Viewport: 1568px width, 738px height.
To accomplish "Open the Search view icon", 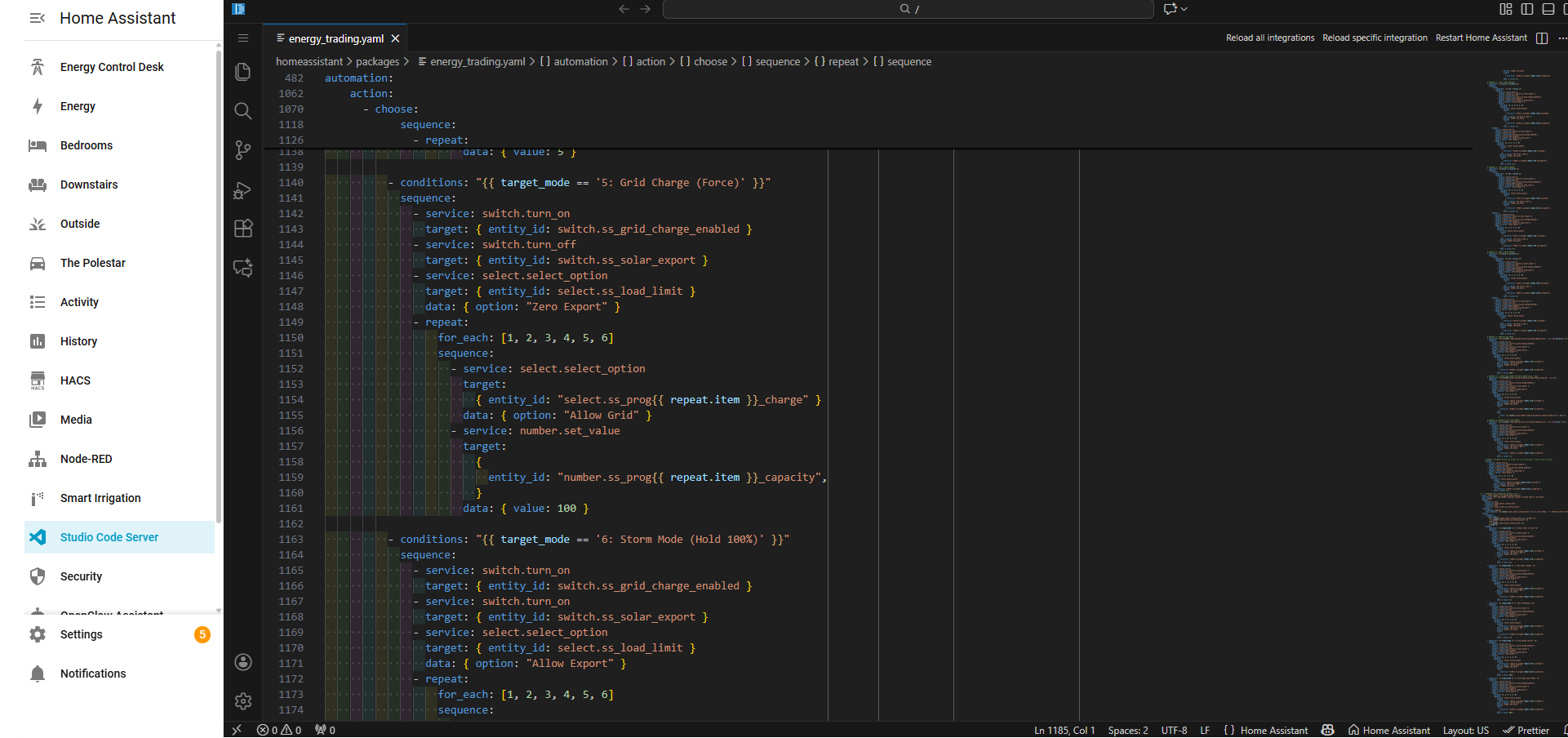I will click(242, 111).
